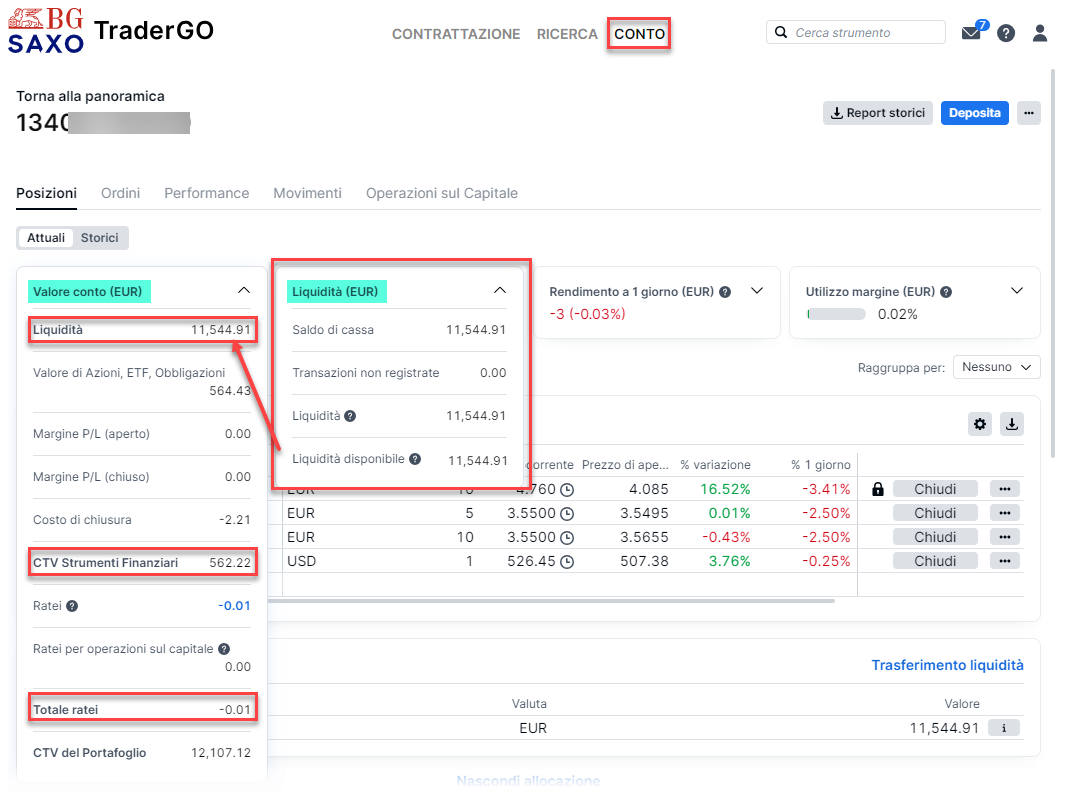Screen dimensions: 1065x793
Task: Open the CONTRATTAZIONE menu
Action: pos(456,34)
